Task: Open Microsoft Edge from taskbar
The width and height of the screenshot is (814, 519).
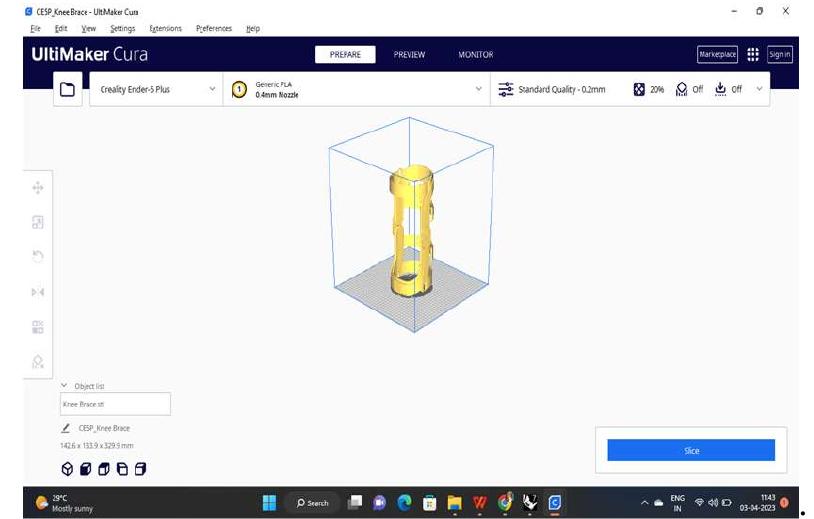Action: coord(404,502)
